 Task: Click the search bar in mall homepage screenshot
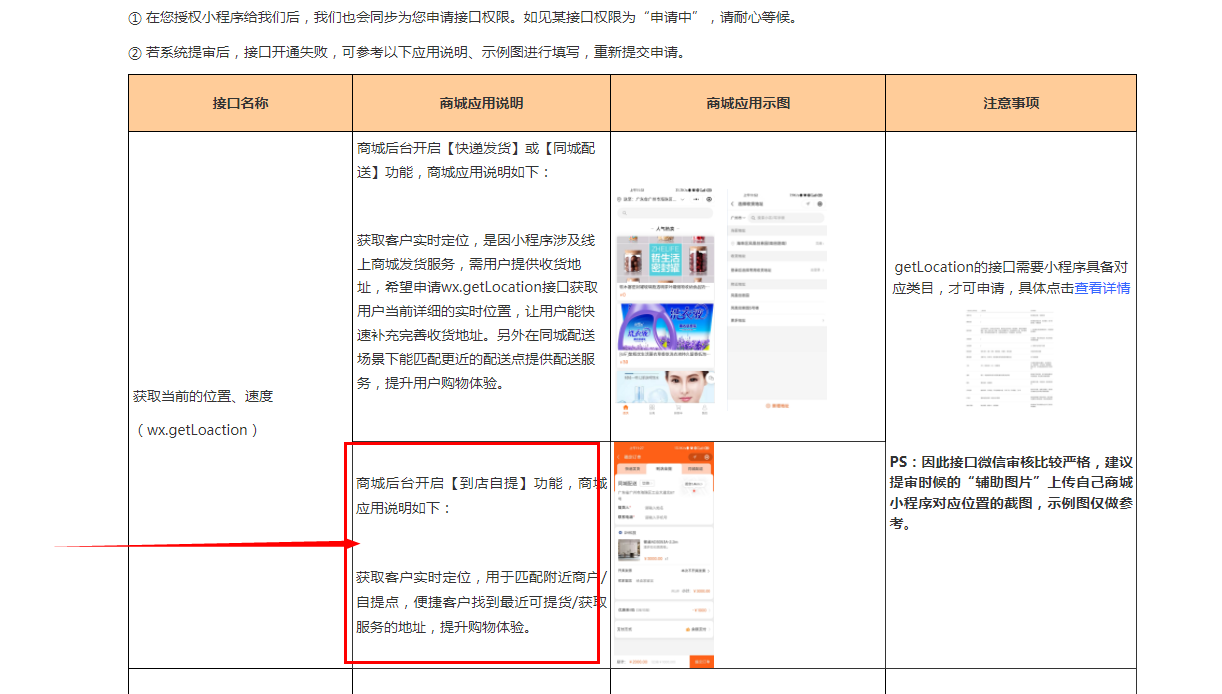point(665,215)
